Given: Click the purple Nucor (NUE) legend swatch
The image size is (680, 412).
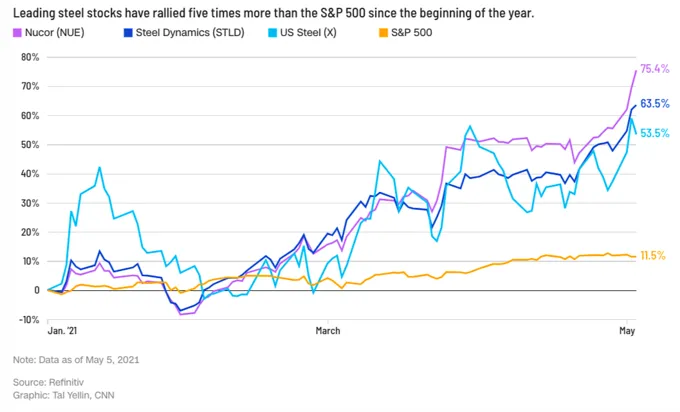Looking at the screenshot, I should click(x=18, y=35).
